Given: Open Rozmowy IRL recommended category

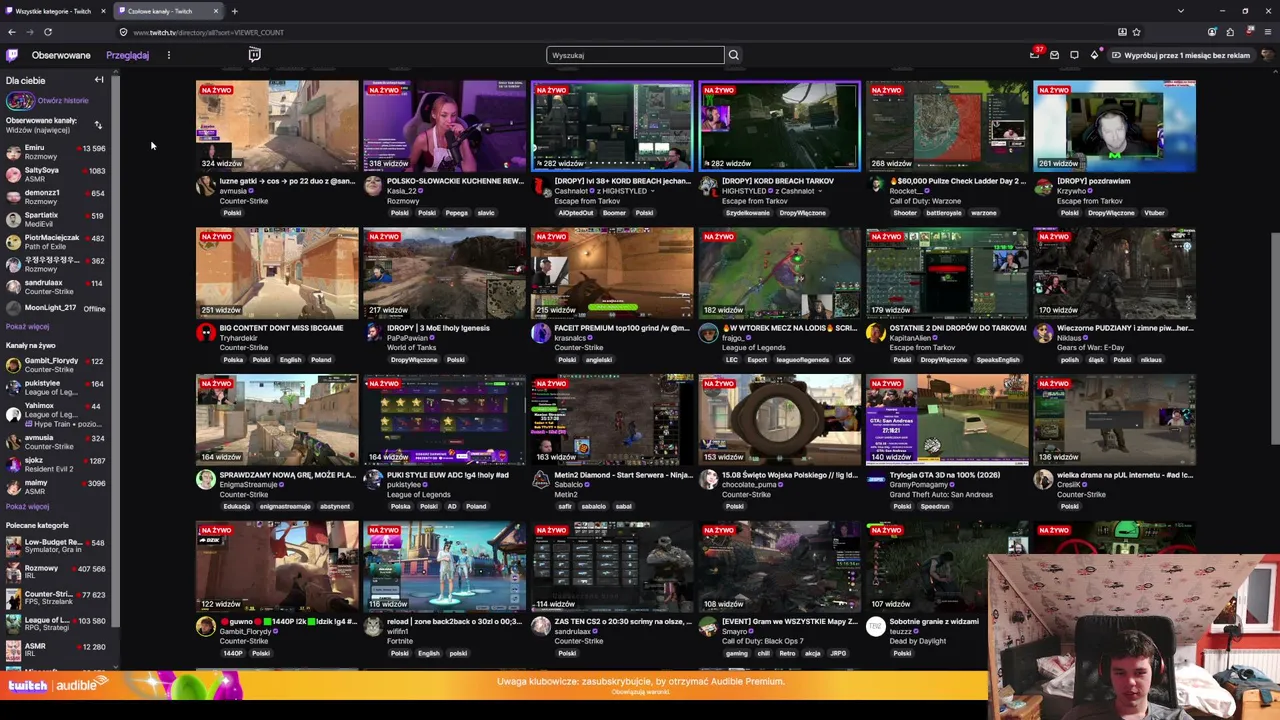Looking at the screenshot, I should pyautogui.click(x=56, y=572).
